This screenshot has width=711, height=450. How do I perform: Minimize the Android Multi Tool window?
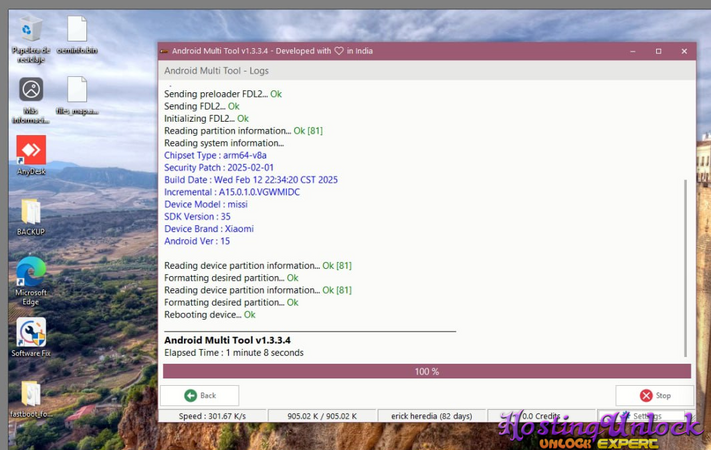click(x=633, y=51)
